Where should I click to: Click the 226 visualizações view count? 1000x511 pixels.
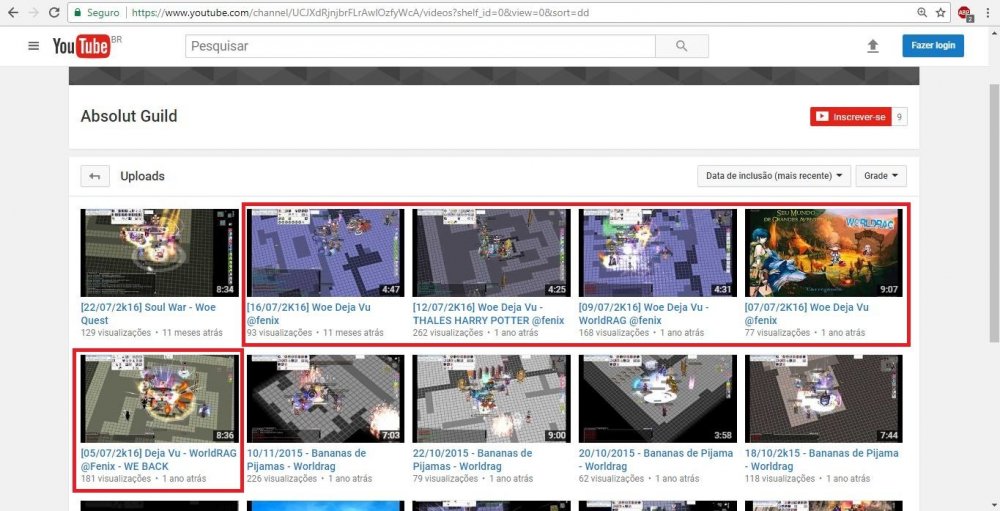(x=280, y=478)
